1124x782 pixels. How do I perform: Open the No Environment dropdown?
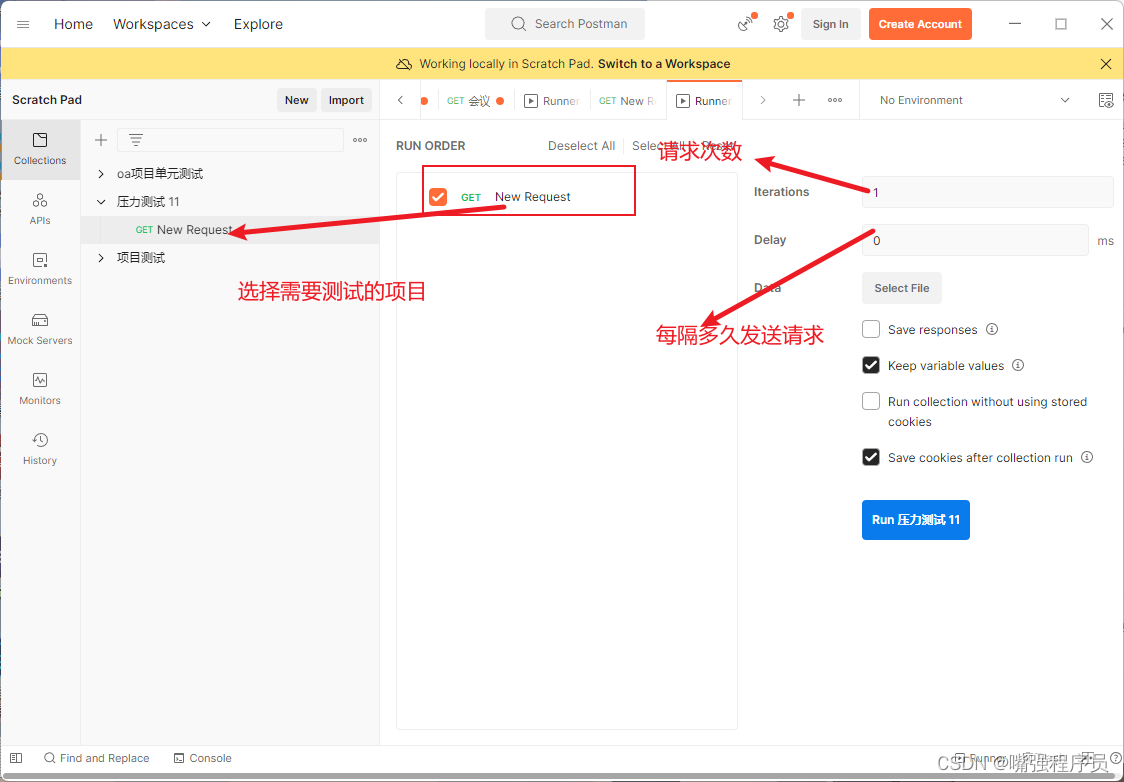[x=975, y=100]
